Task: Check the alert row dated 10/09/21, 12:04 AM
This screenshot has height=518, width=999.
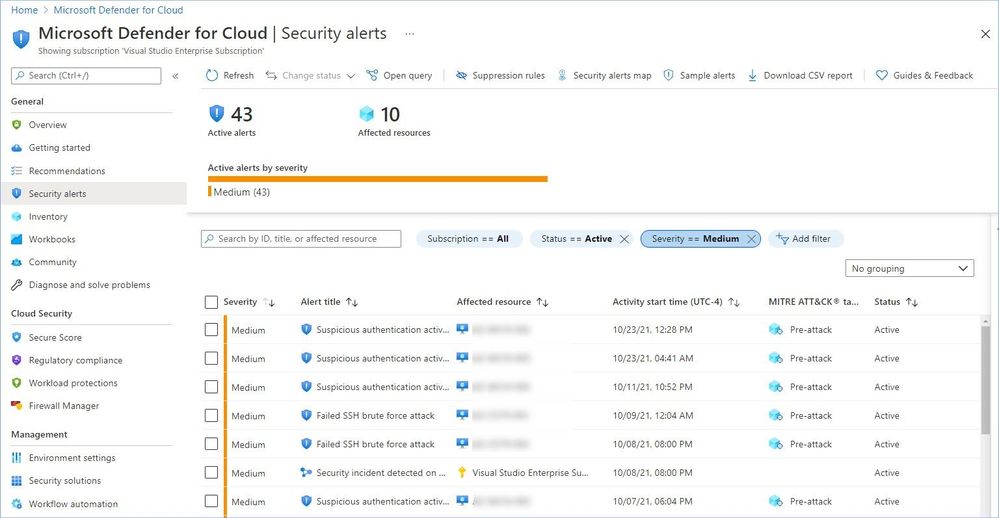Action: click(212, 415)
